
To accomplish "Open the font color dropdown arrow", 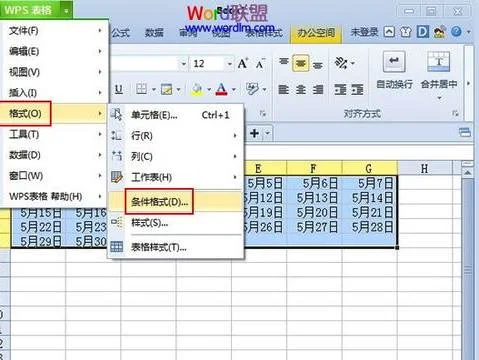I will (x=233, y=89).
